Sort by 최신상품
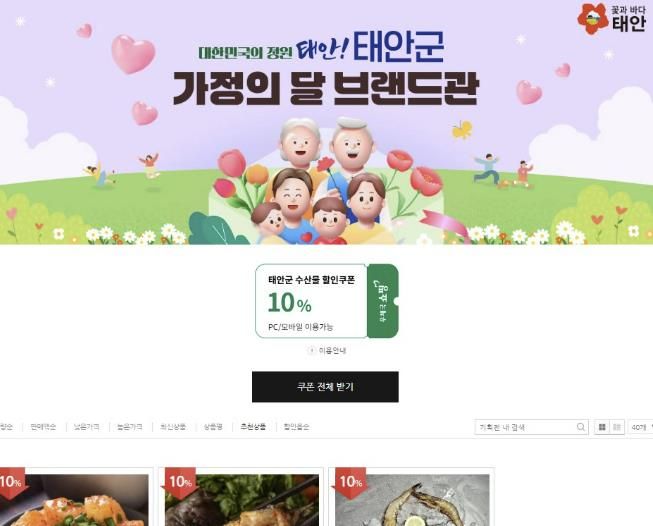 tap(173, 427)
